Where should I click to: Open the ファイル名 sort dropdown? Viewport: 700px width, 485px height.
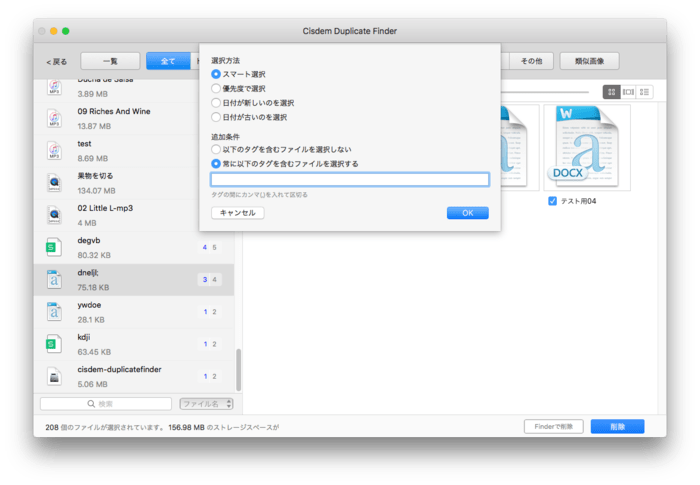206,404
